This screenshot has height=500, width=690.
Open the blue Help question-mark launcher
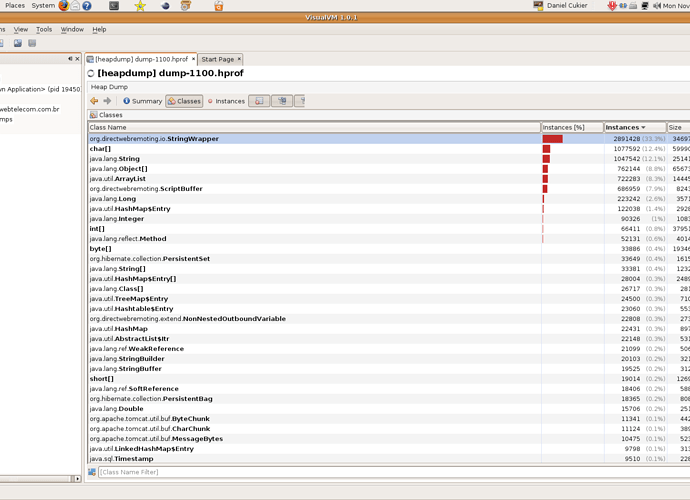(x=87, y=6)
